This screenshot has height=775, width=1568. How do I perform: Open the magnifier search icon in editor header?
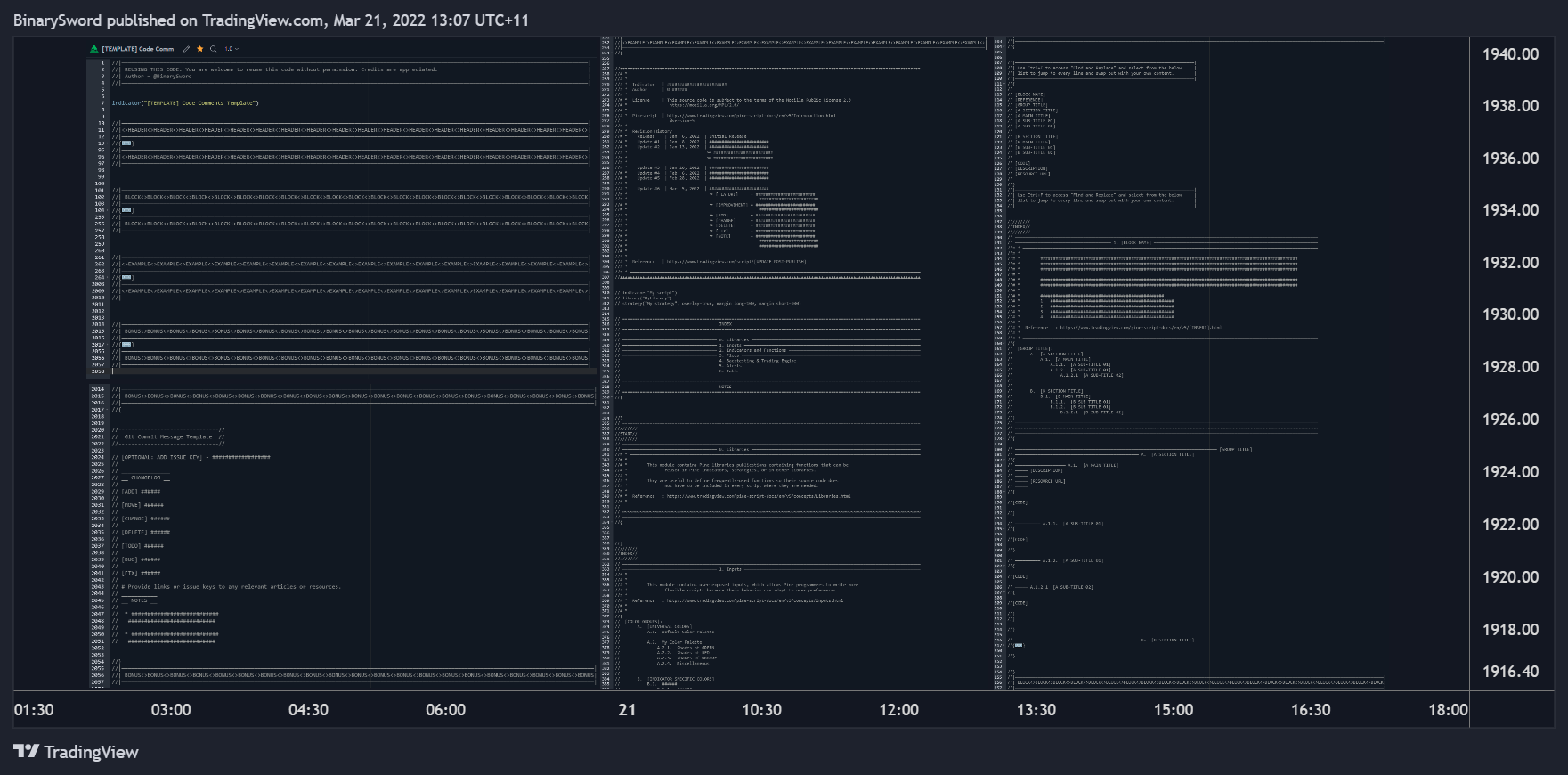(x=213, y=49)
